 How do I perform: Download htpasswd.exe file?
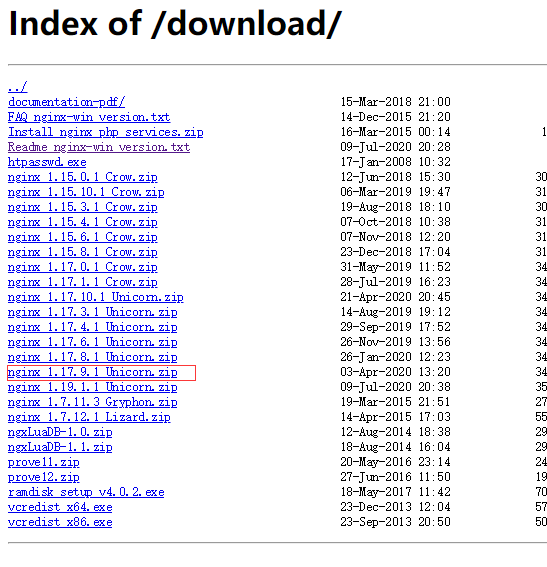(47, 162)
